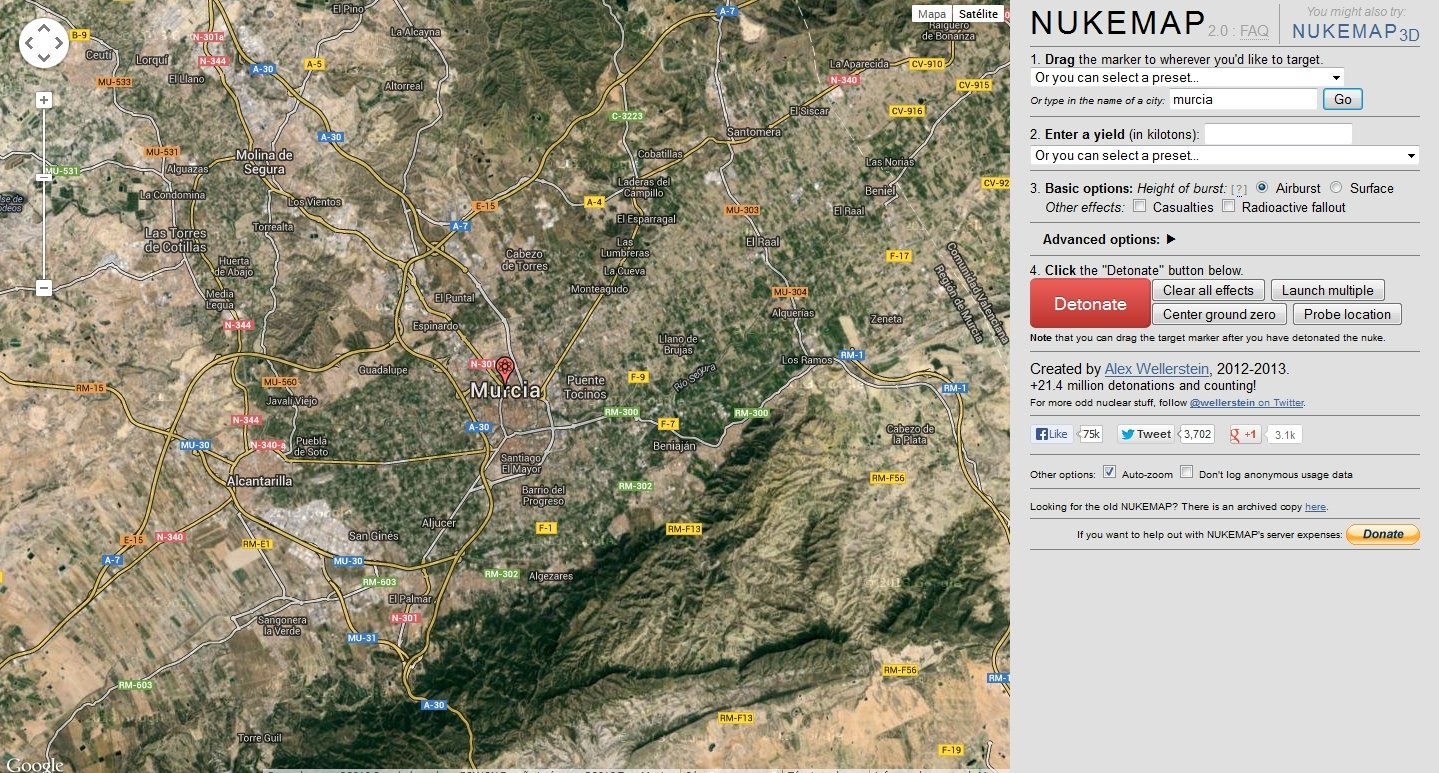
Task: Click the PayPal Donate button
Action: [x=1383, y=534]
